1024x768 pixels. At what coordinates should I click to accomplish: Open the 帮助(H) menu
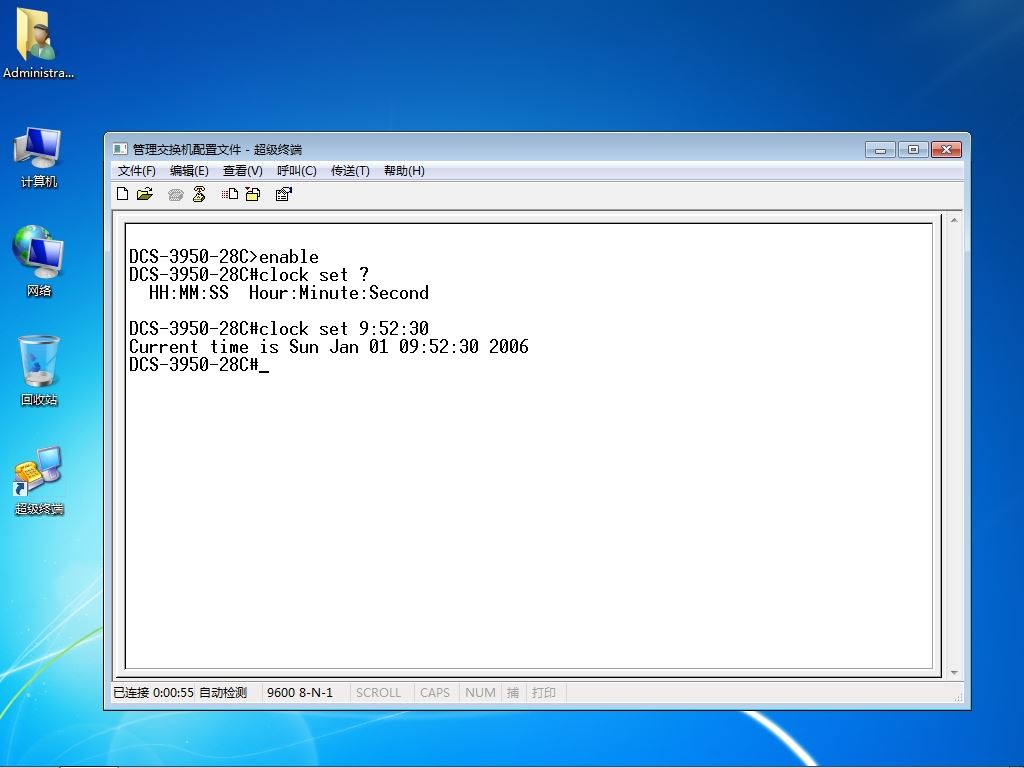(404, 171)
